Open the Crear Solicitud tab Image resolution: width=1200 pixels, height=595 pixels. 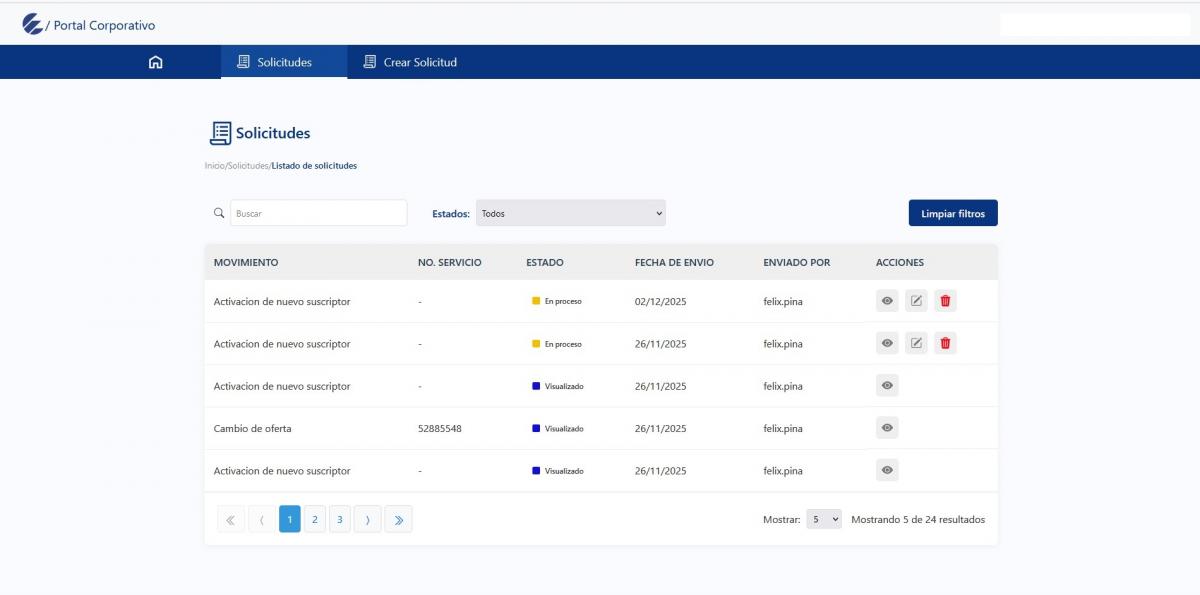tap(410, 62)
